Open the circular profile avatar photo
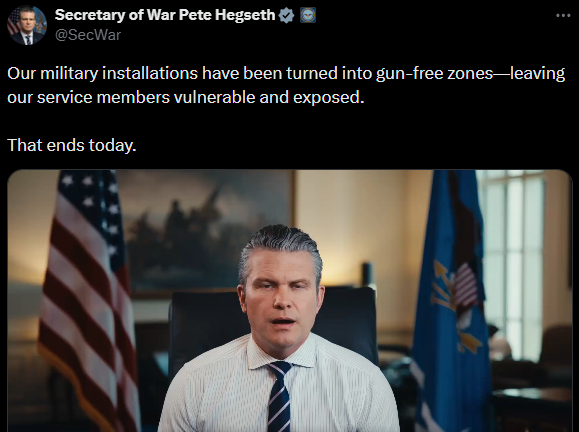This screenshot has height=432, width=579. tap(27, 25)
